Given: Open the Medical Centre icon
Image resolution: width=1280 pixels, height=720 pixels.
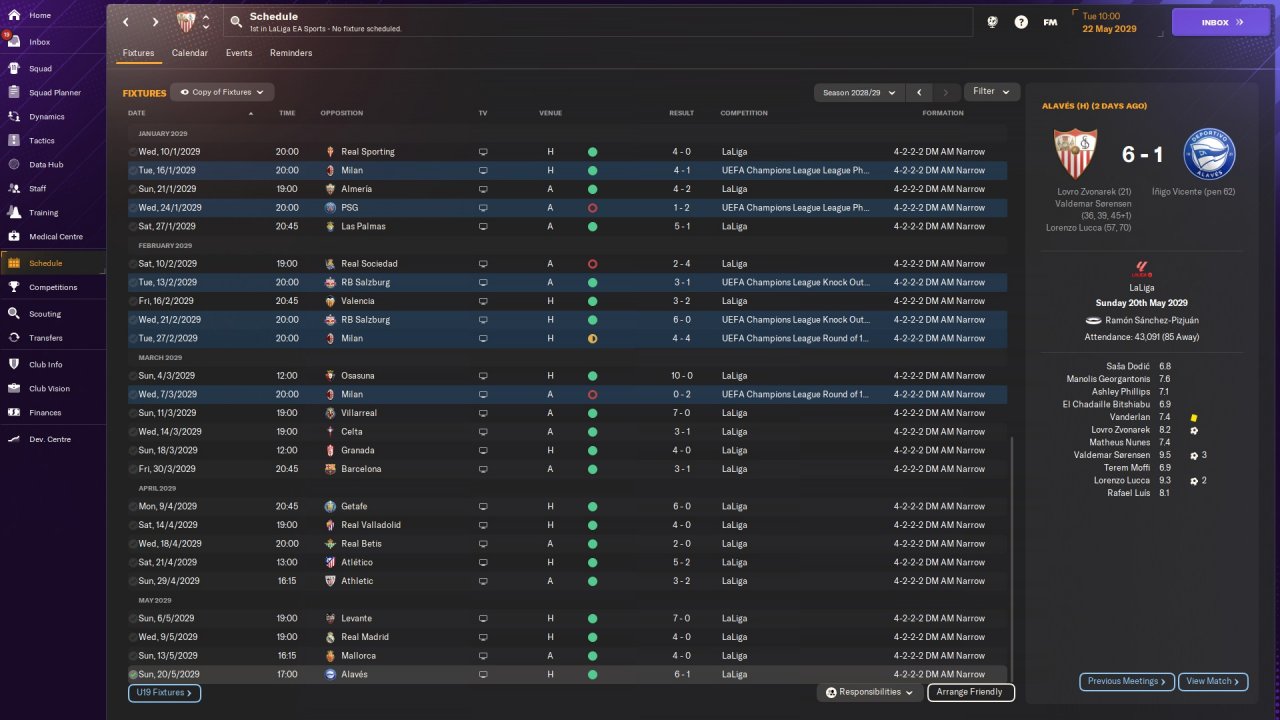Looking at the screenshot, I should point(14,237).
